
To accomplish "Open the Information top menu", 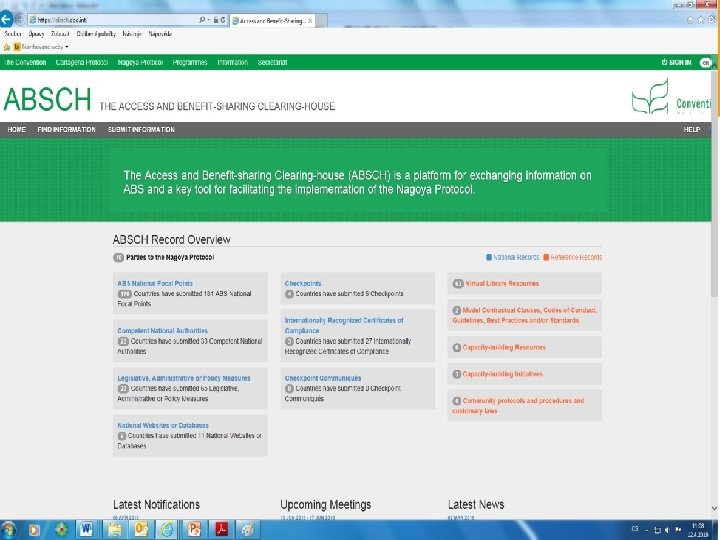I will click(232, 62).
